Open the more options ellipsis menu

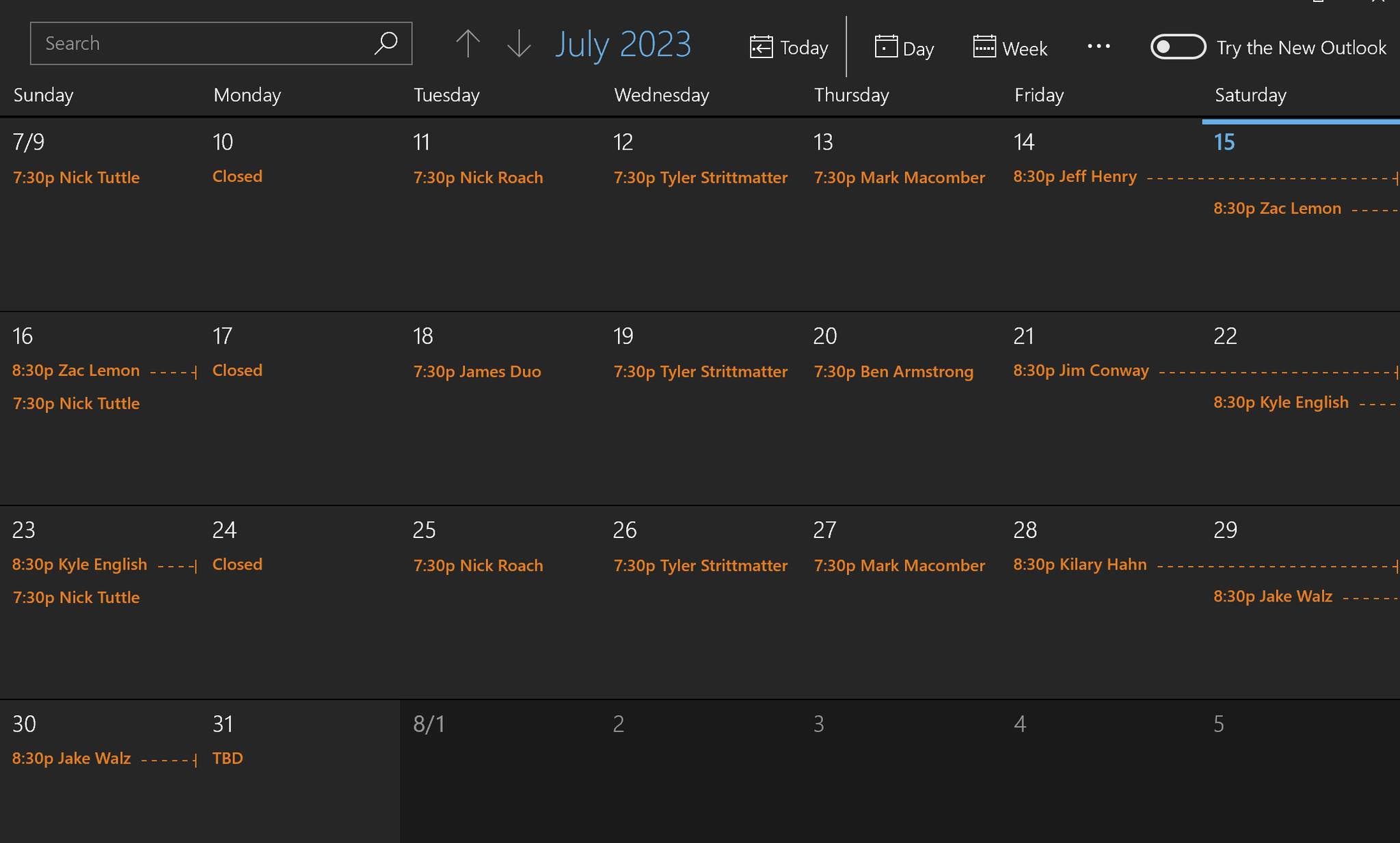(1099, 46)
